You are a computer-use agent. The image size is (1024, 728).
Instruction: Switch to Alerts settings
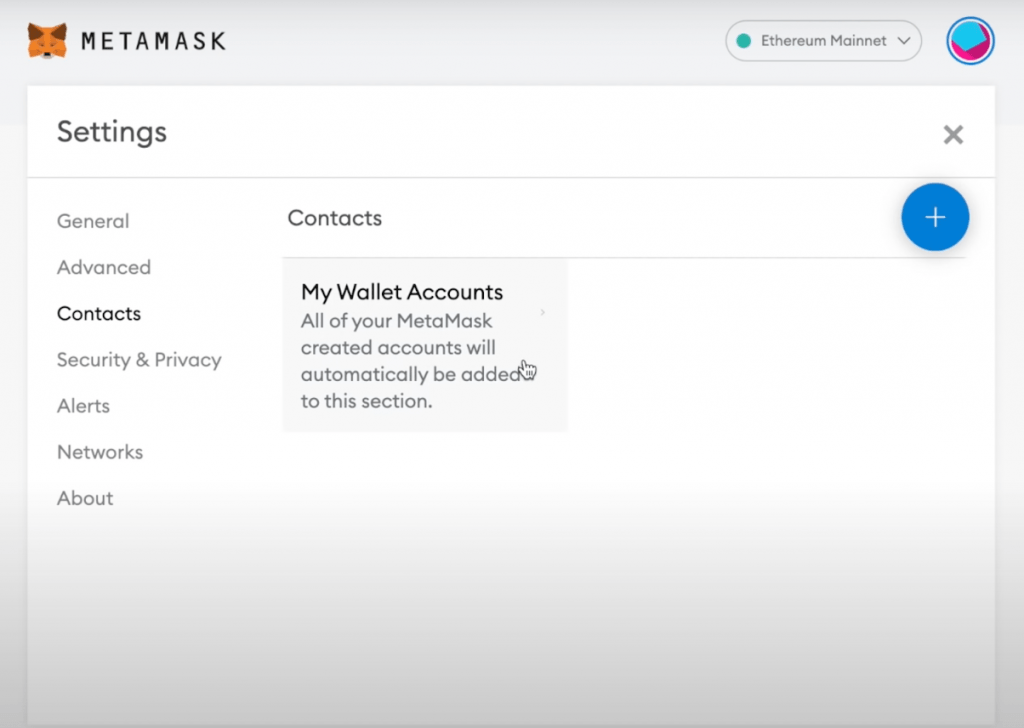84,406
